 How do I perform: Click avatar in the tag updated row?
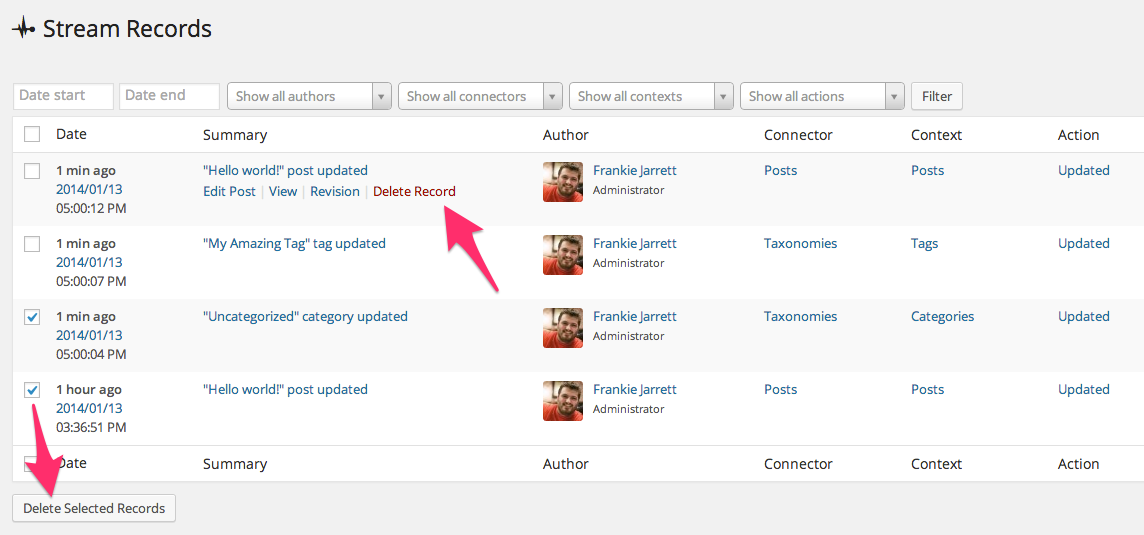click(563, 255)
